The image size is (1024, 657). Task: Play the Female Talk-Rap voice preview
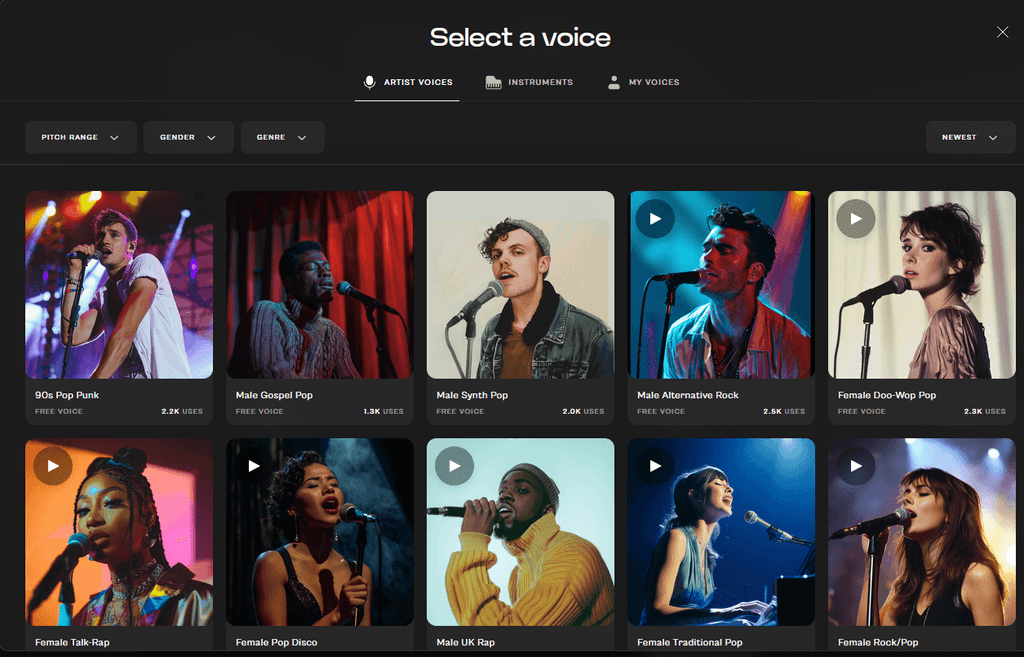tap(52, 465)
